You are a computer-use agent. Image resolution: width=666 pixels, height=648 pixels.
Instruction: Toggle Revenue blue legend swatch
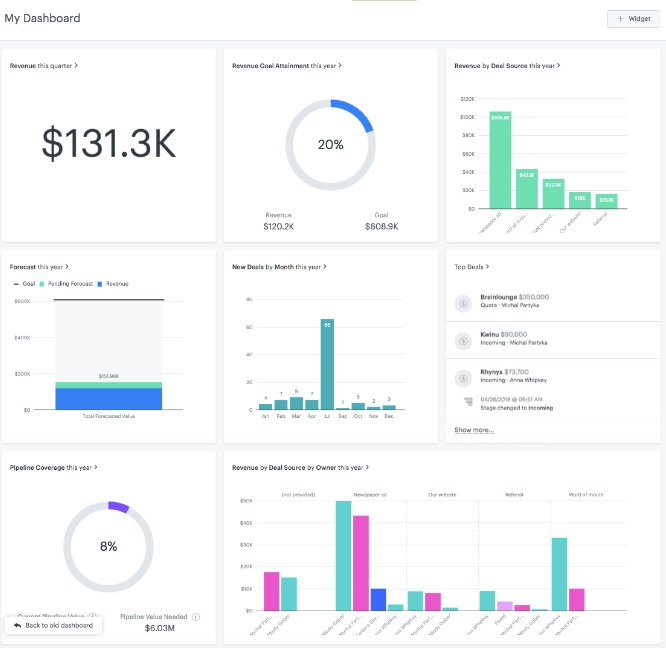(100, 284)
